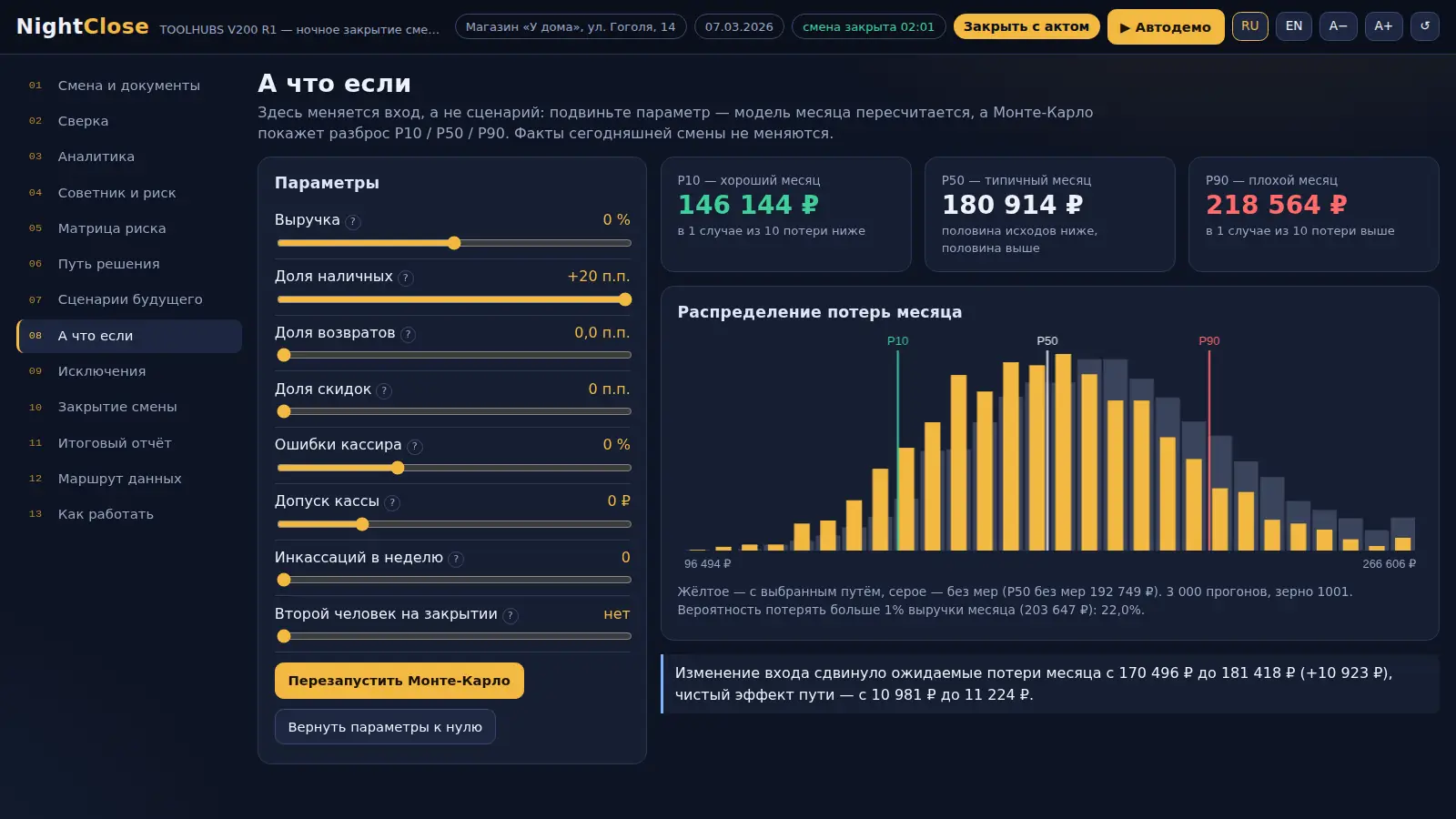Open Исключения section

(129, 371)
